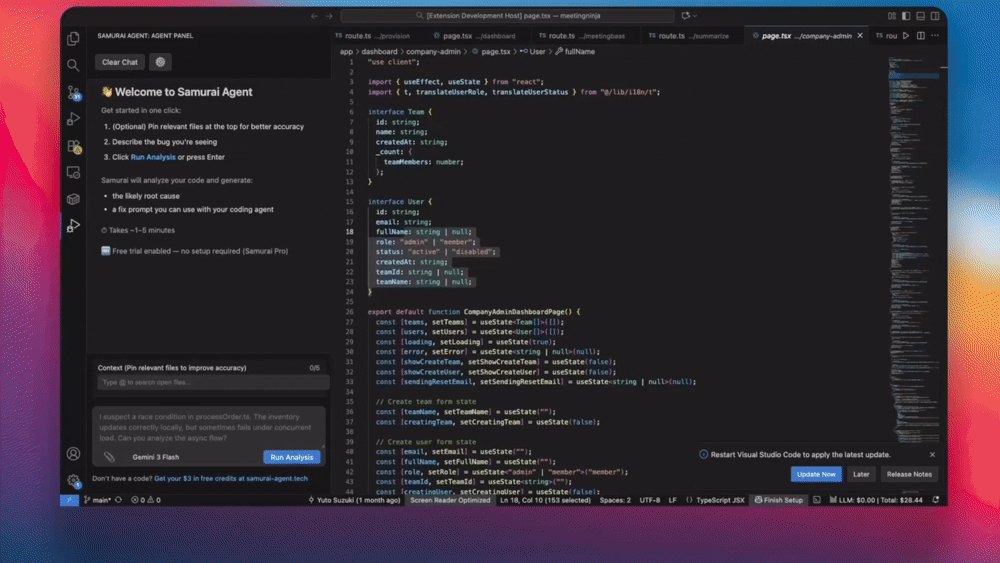Open errors and warnings count in status bar
The image size is (1000, 563).
[x=146, y=500]
